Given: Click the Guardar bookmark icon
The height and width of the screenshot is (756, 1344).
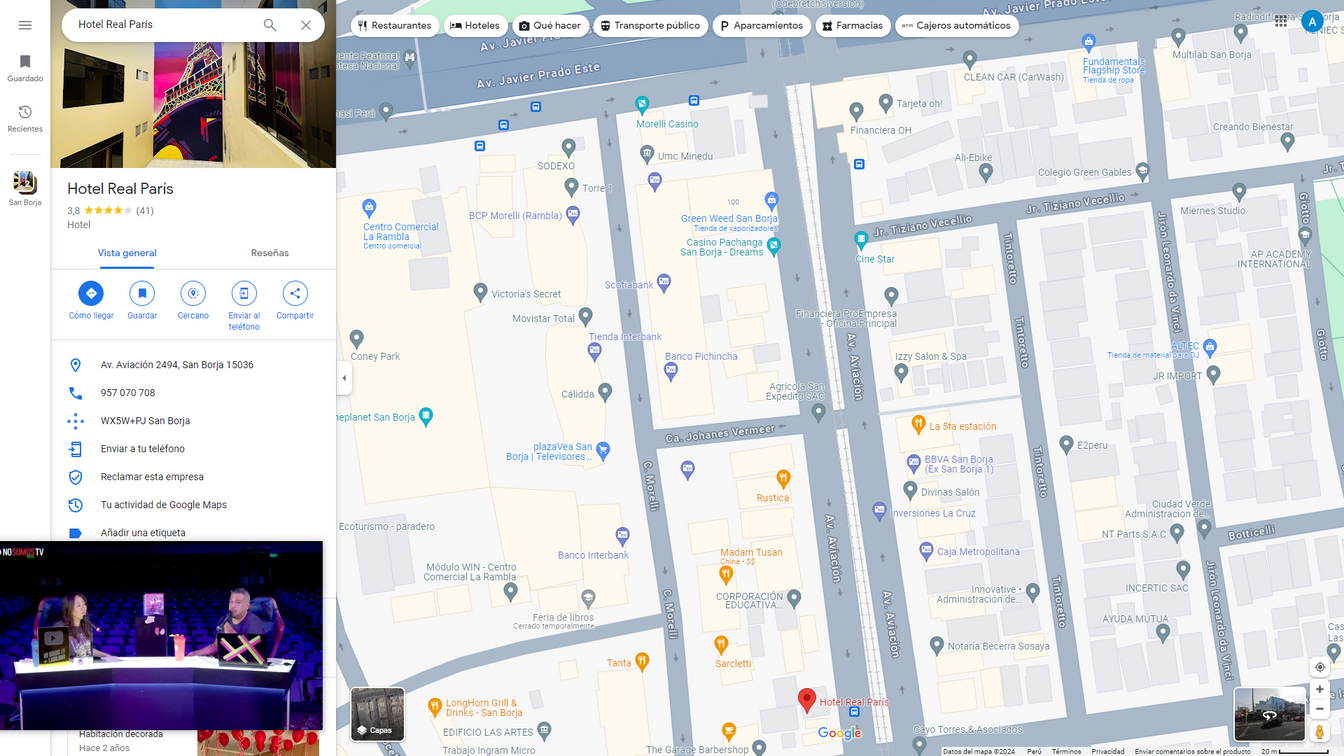Looking at the screenshot, I should (x=142, y=293).
